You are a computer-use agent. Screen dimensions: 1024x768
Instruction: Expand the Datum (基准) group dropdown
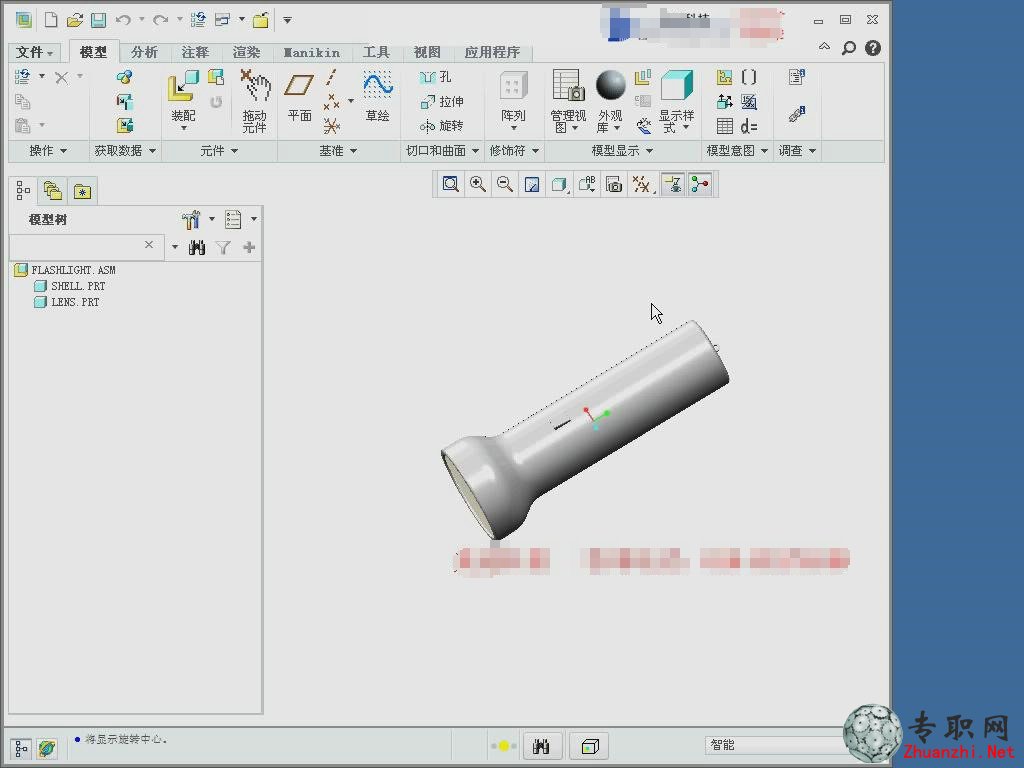click(338, 151)
